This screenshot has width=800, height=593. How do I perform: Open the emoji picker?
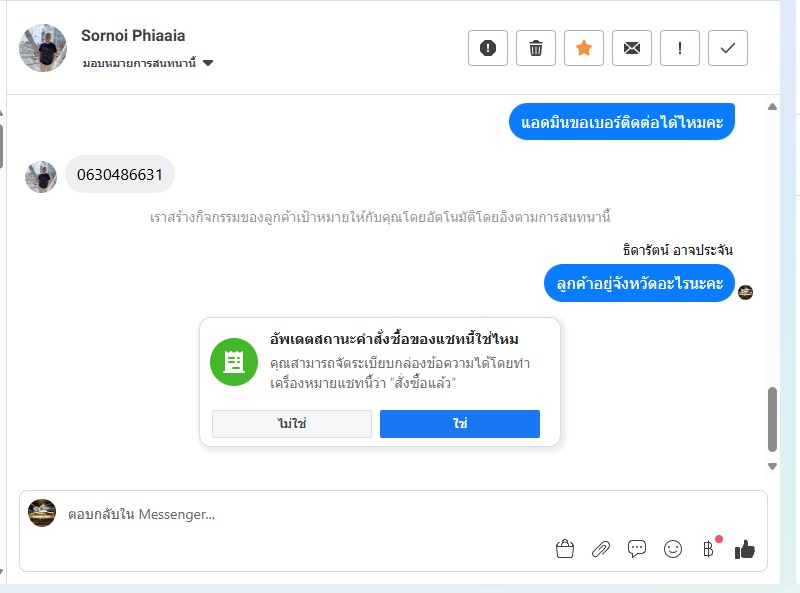click(673, 549)
